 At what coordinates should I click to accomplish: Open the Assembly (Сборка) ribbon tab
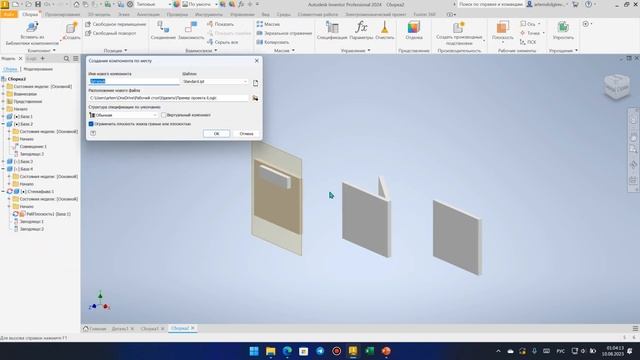30,14
